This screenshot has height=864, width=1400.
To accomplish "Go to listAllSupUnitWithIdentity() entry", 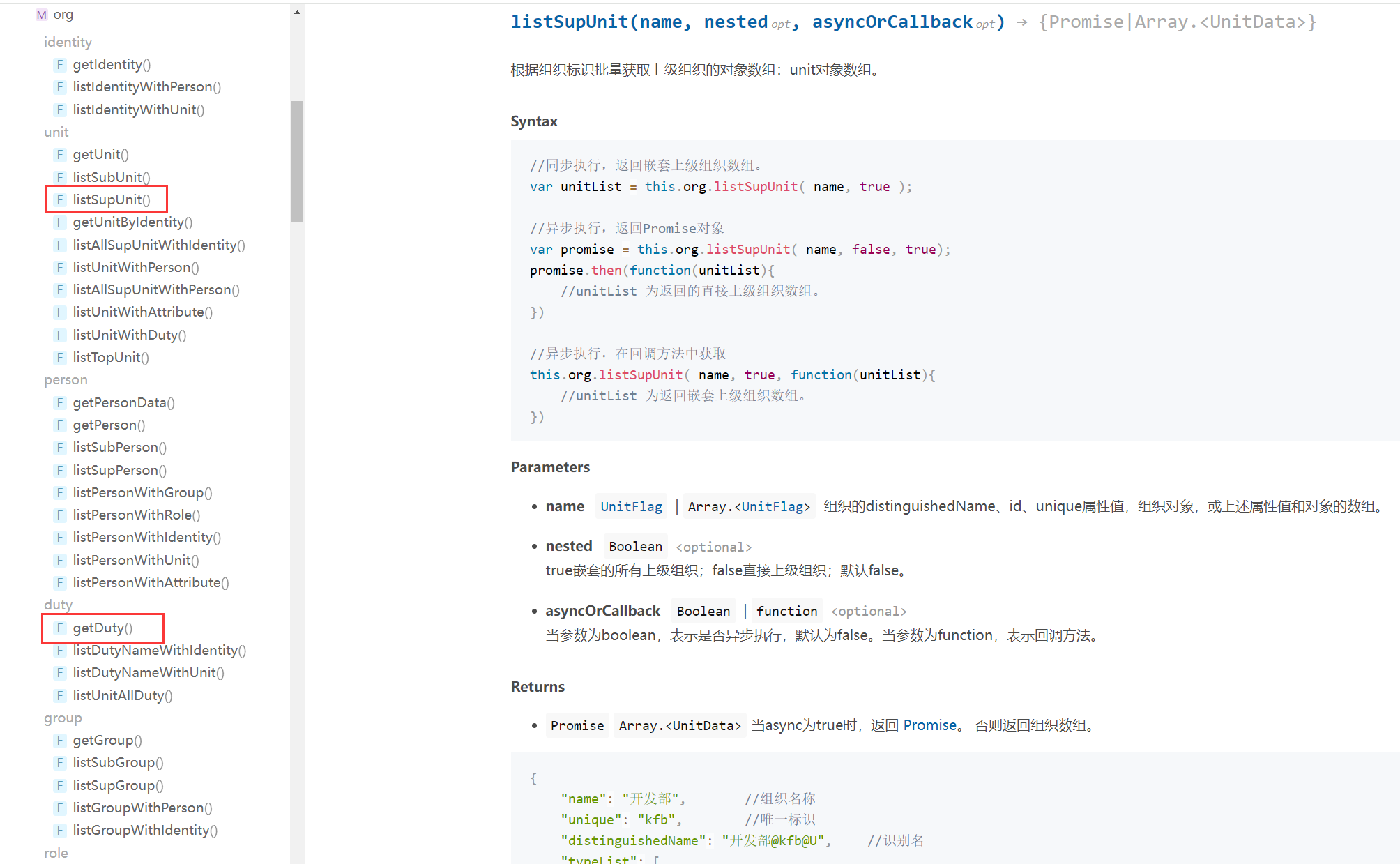I will 158,245.
